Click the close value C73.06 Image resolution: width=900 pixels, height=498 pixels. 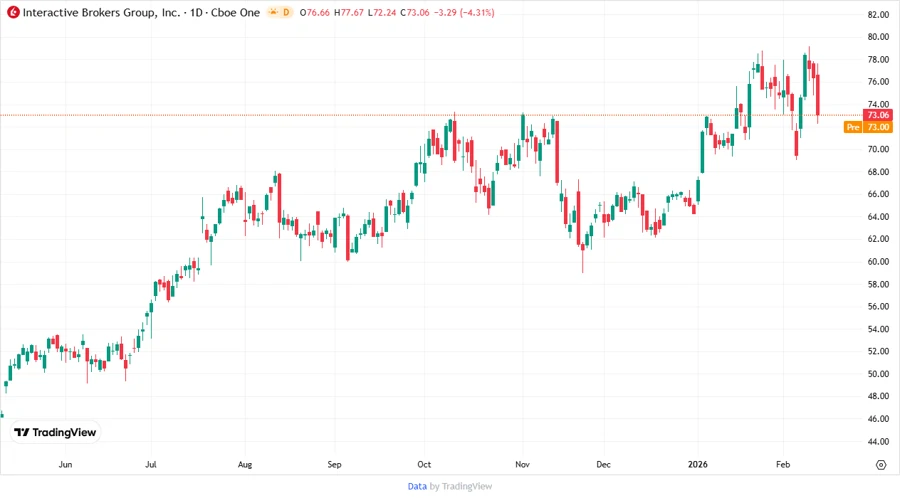[414, 13]
